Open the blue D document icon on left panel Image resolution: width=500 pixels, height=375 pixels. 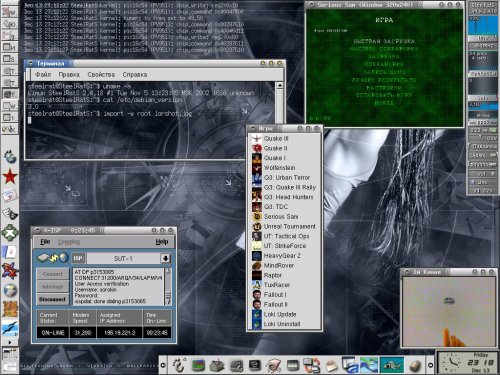10,252
